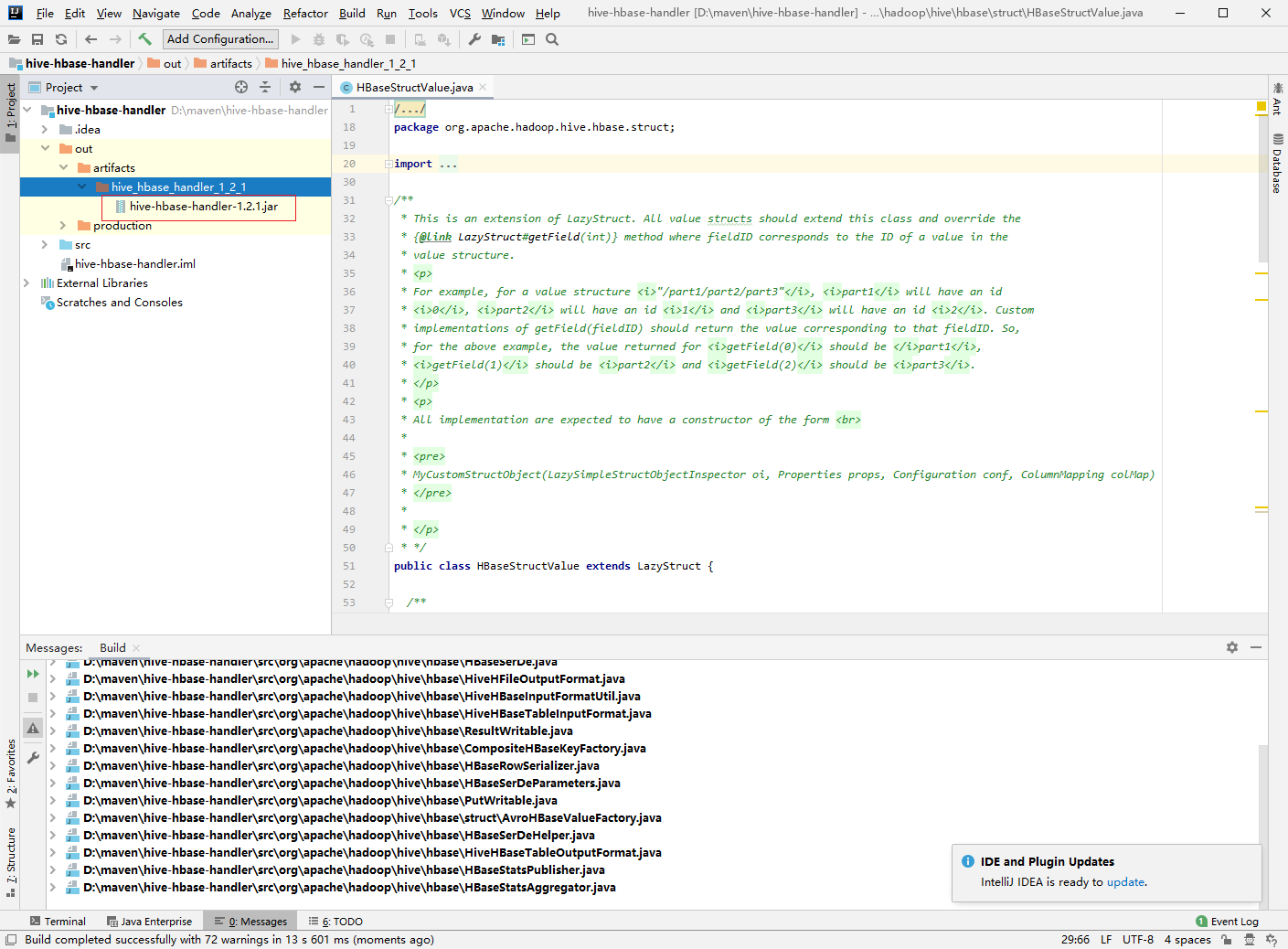Open Project Structure toolbar icon
Screen dimensions: 1288x949
pyautogui.click(x=498, y=39)
